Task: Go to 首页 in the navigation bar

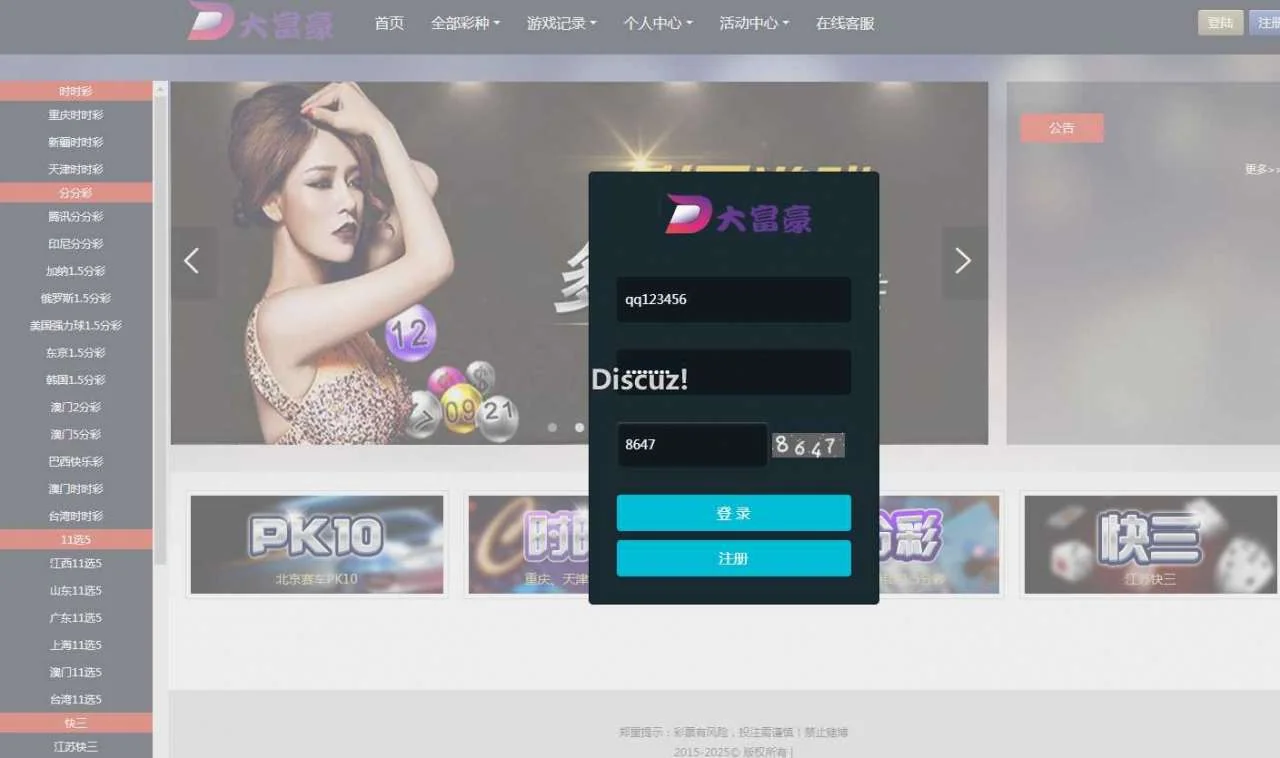Action: 389,23
